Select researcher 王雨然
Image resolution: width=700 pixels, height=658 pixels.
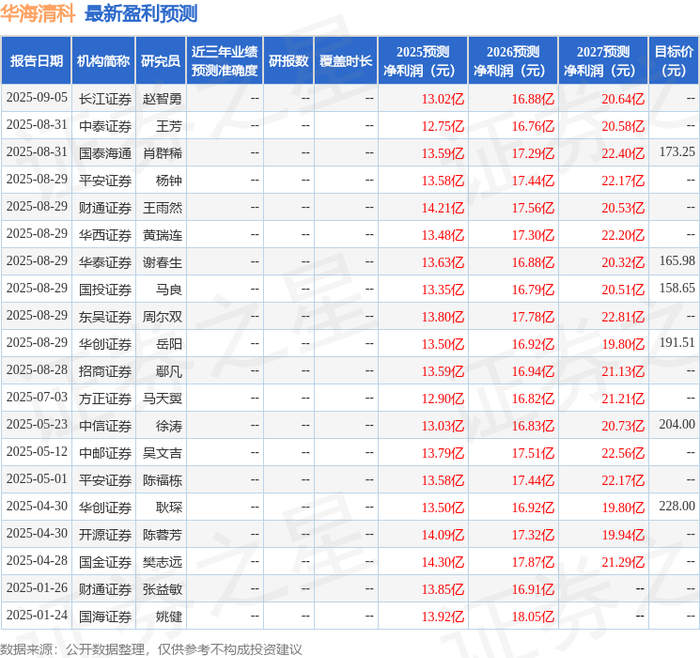[162, 208]
